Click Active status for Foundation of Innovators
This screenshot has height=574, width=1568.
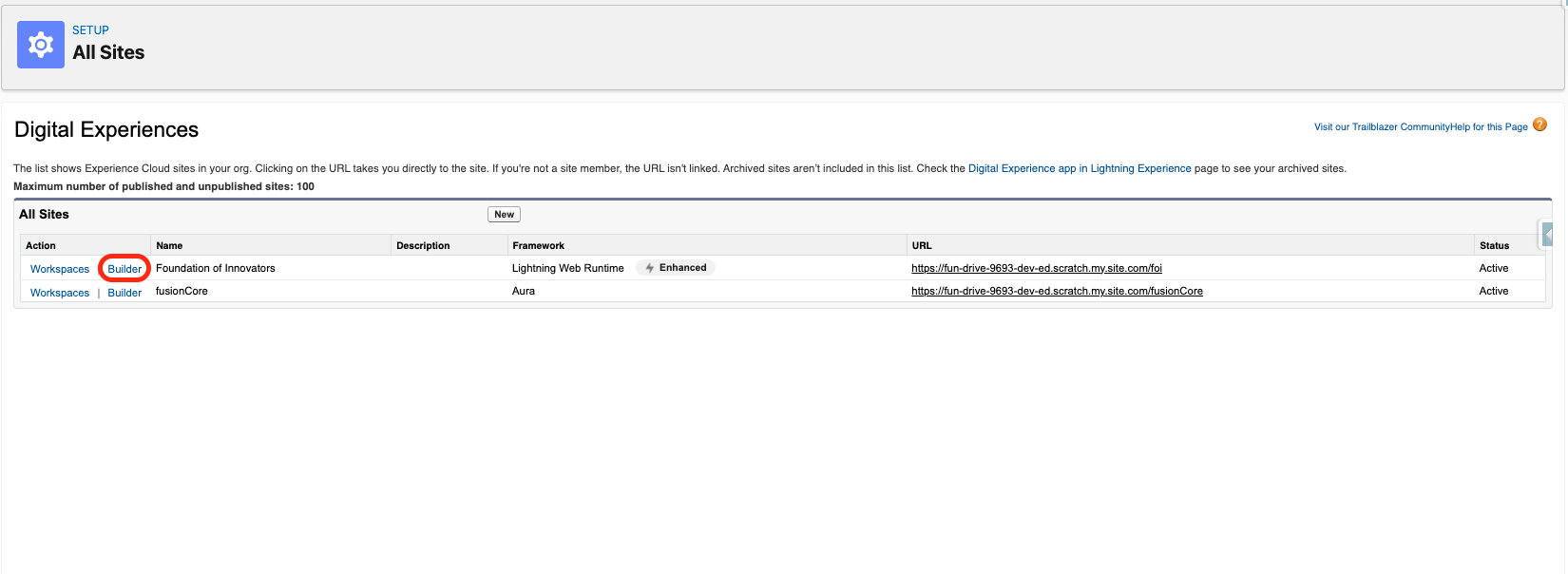pos(1494,268)
